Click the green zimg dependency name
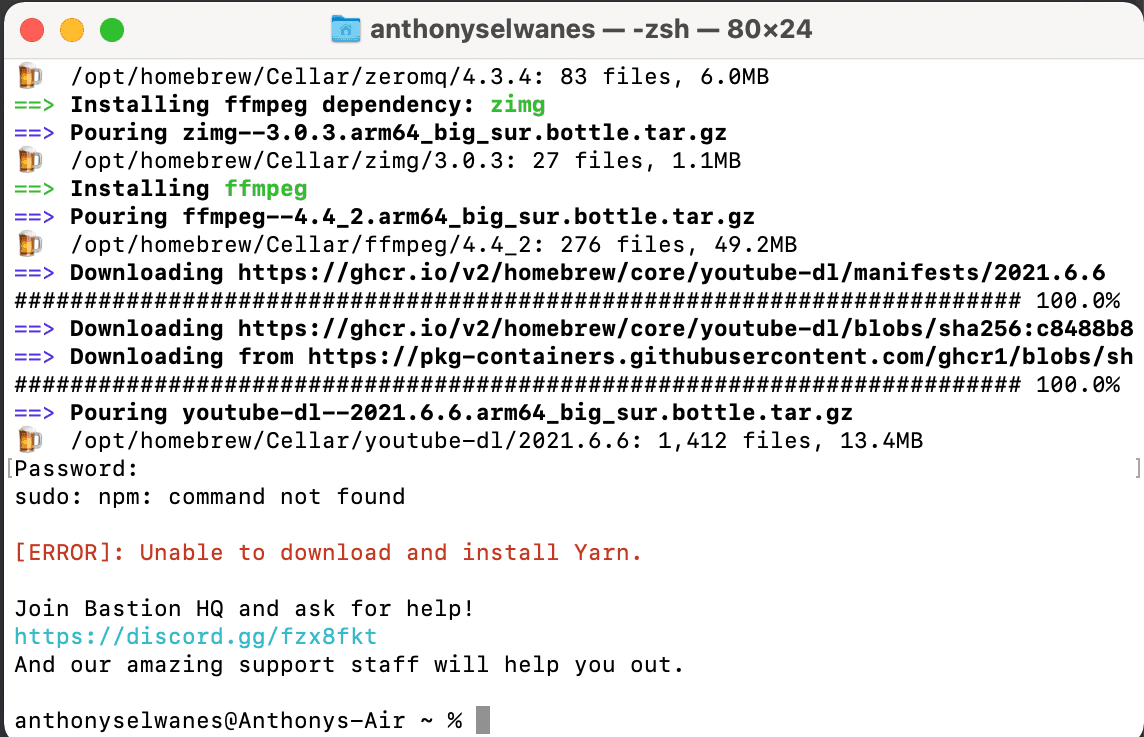Viewport: 1144px width, 737px height. [517, 105]
